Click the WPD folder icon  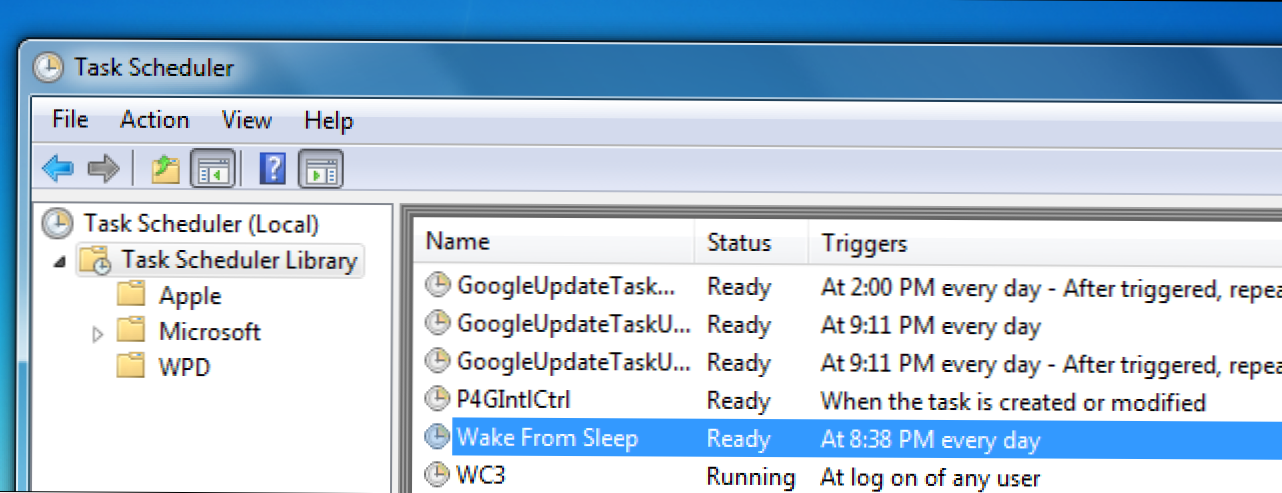(131, 366)
